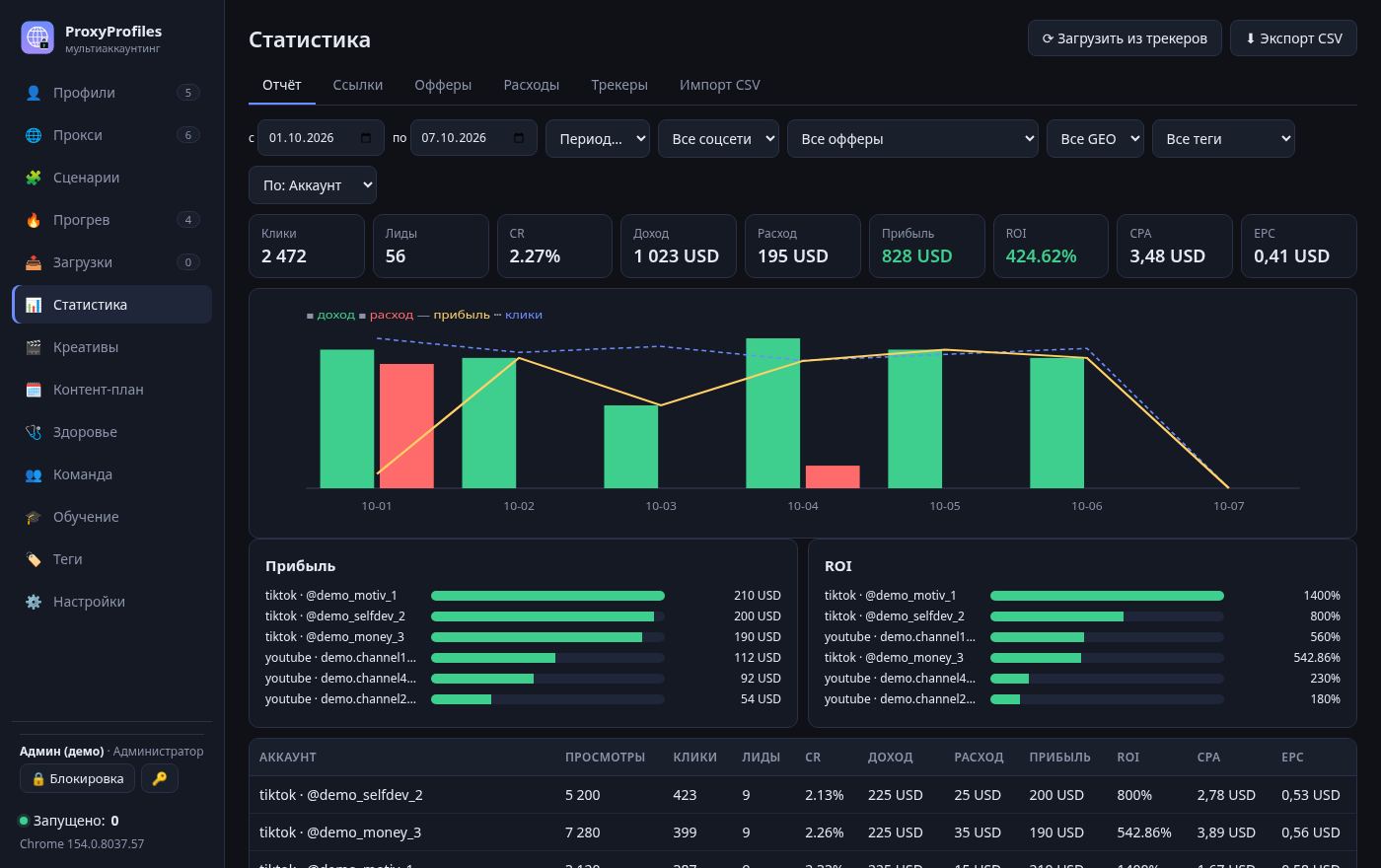
Task: Select the Сценарии puzzle icon
Action: pyautogui.click(x=34, y=178)
